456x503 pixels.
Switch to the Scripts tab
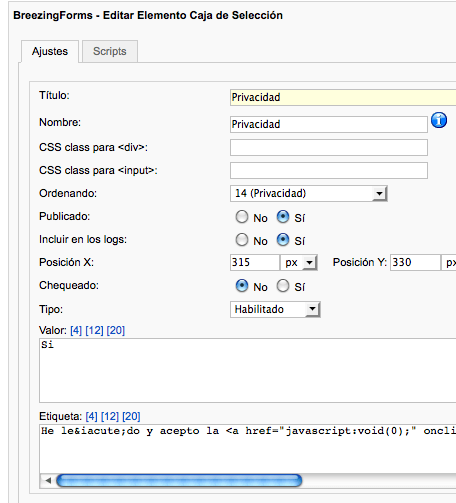pyautogui.click(x=110, y=51)
